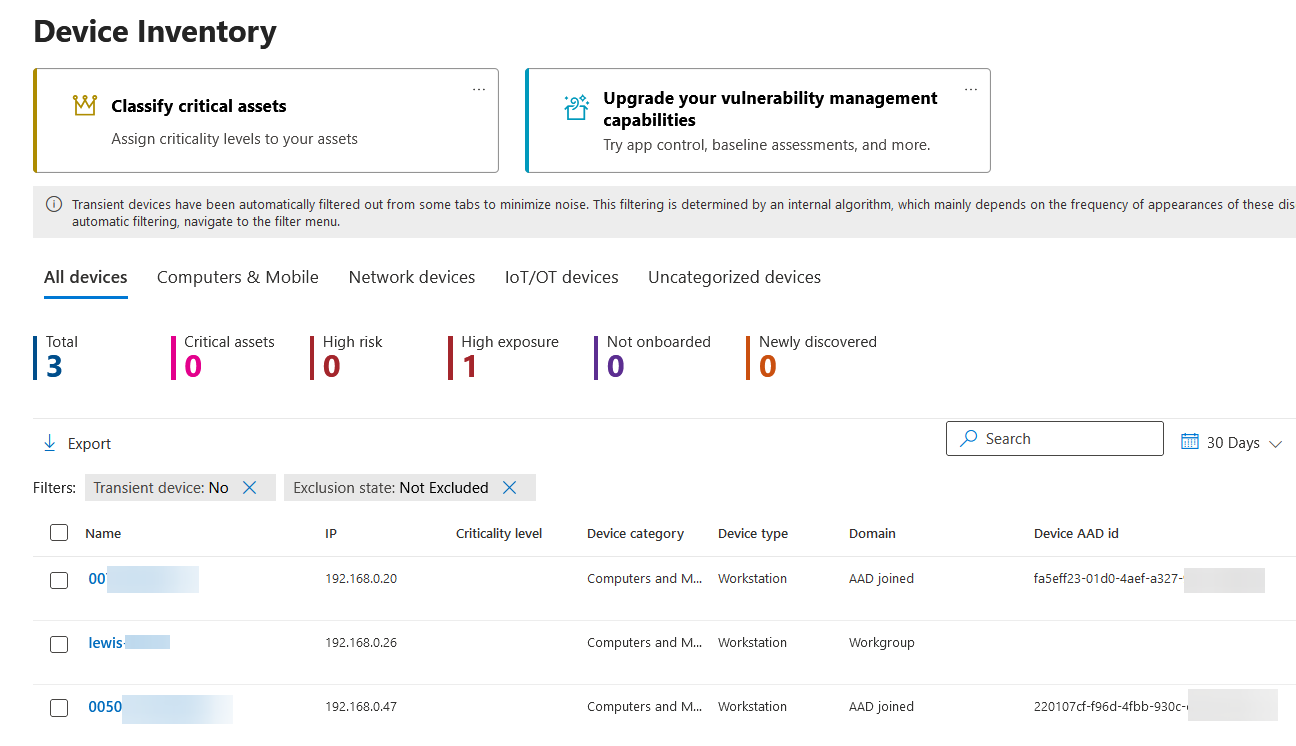Click the info icon in the transient devices banner

pos(52,204)
